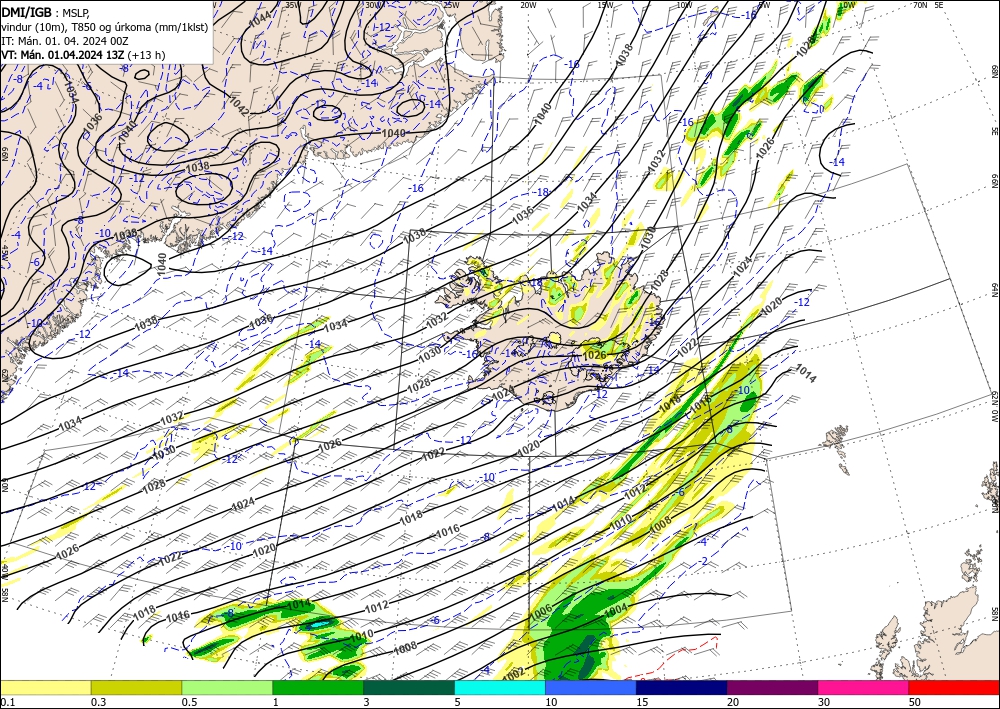Click the -18 temperature label north of Iceland

[x=543, y=192]
